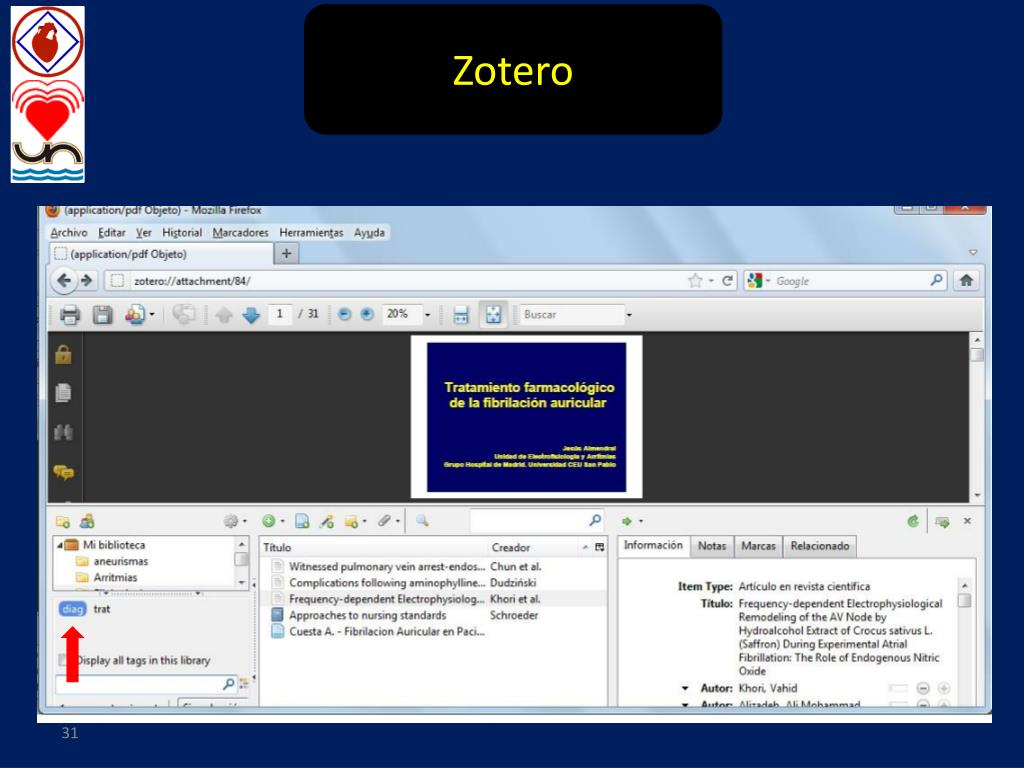Screen dimensions: 1024x768
Task: Open Zotero paperclip attachment menu
Action: tap(388, 521)
